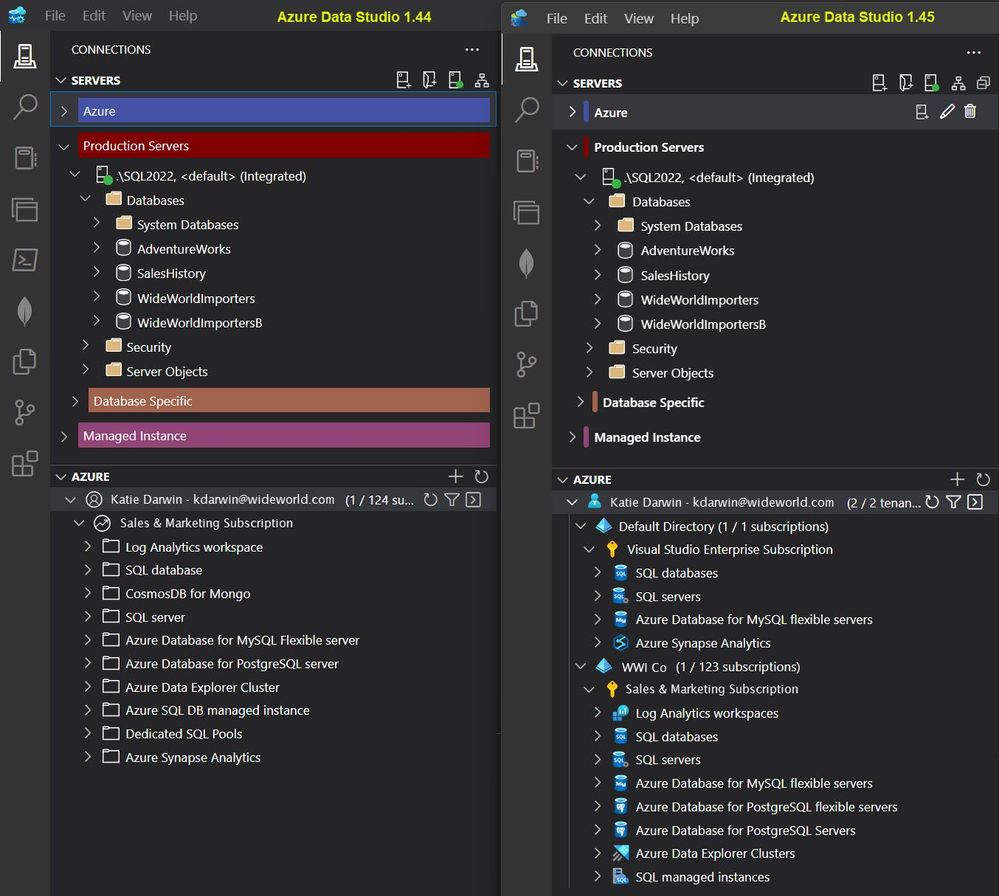This screenshot has width=999, height=896.
Task: Open Connections view in 1.44 activity bar
Action: coord(25,56)
